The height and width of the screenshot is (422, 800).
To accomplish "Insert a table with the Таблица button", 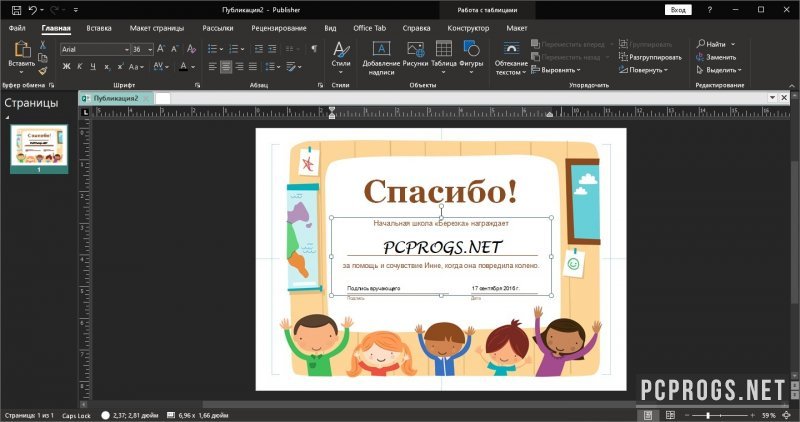I will 443,57.
